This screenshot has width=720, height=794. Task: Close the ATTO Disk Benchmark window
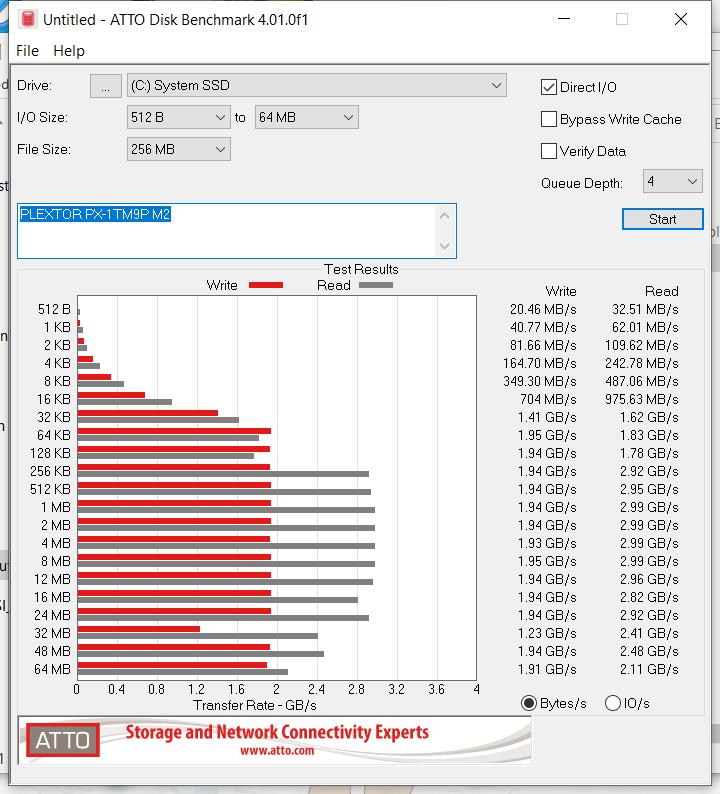tap(681, 19)
